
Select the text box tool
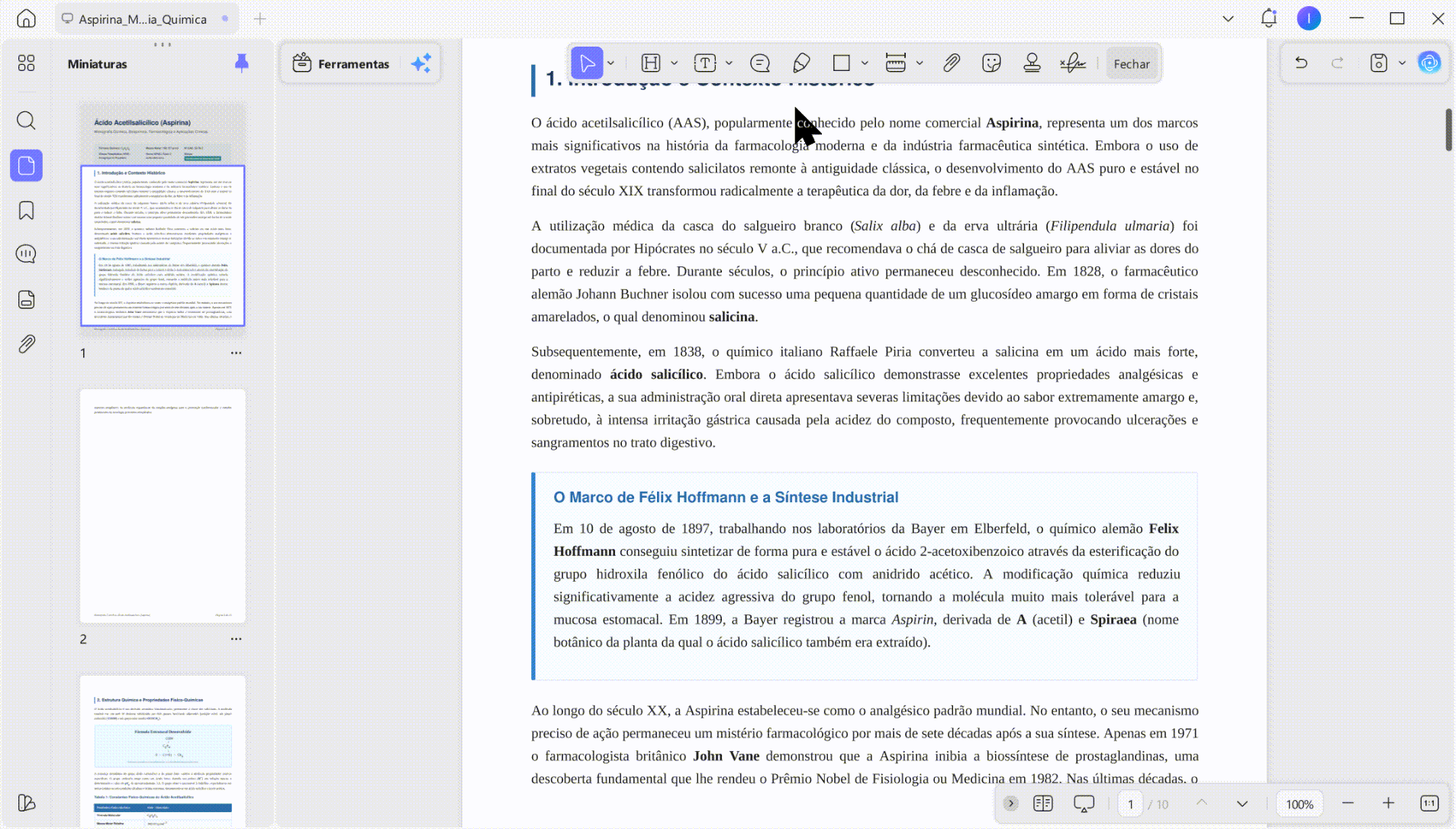[x=705, y=63]
